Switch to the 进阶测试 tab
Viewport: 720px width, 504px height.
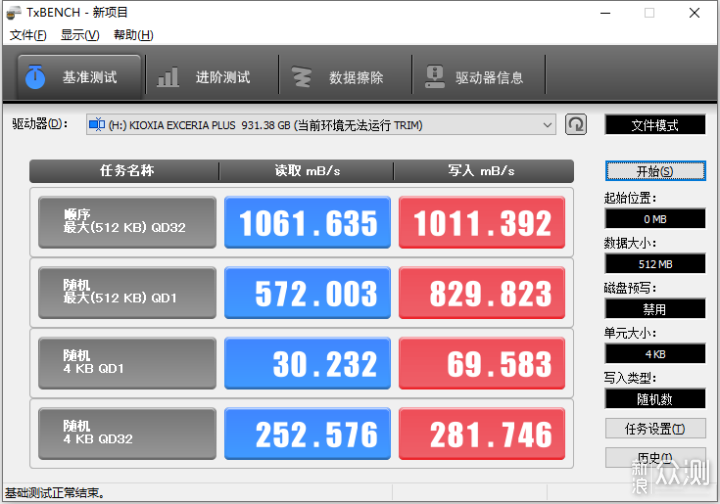(212, 77)
